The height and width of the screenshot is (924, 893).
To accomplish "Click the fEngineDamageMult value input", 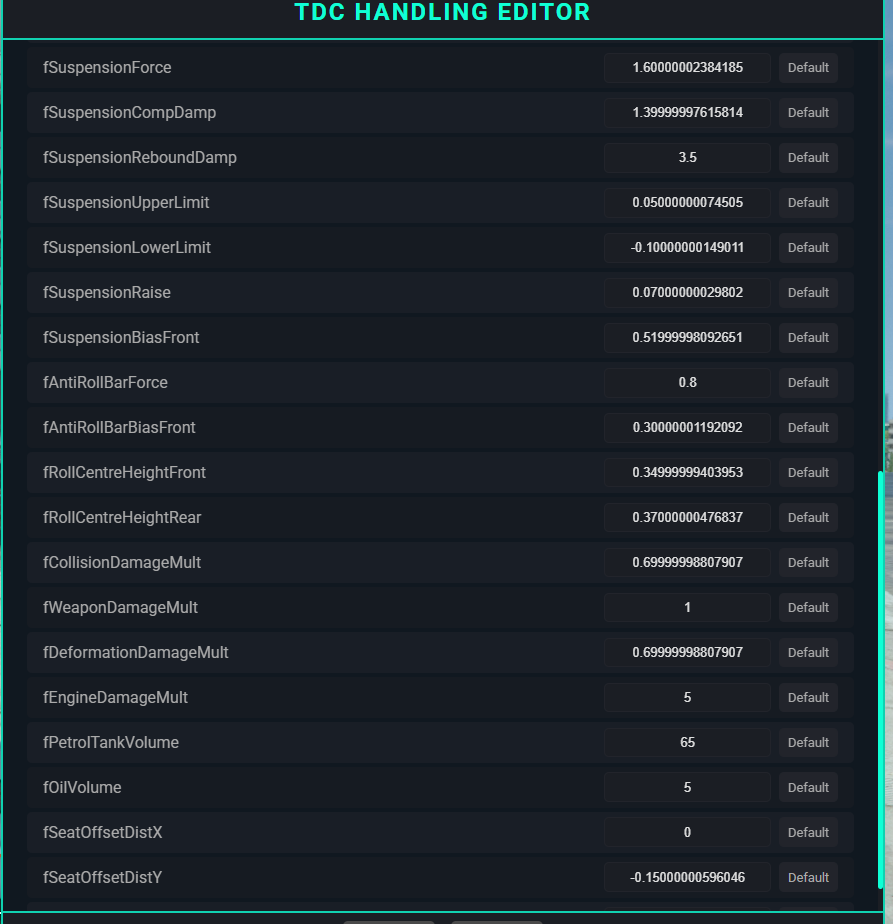I will (687, 698).
